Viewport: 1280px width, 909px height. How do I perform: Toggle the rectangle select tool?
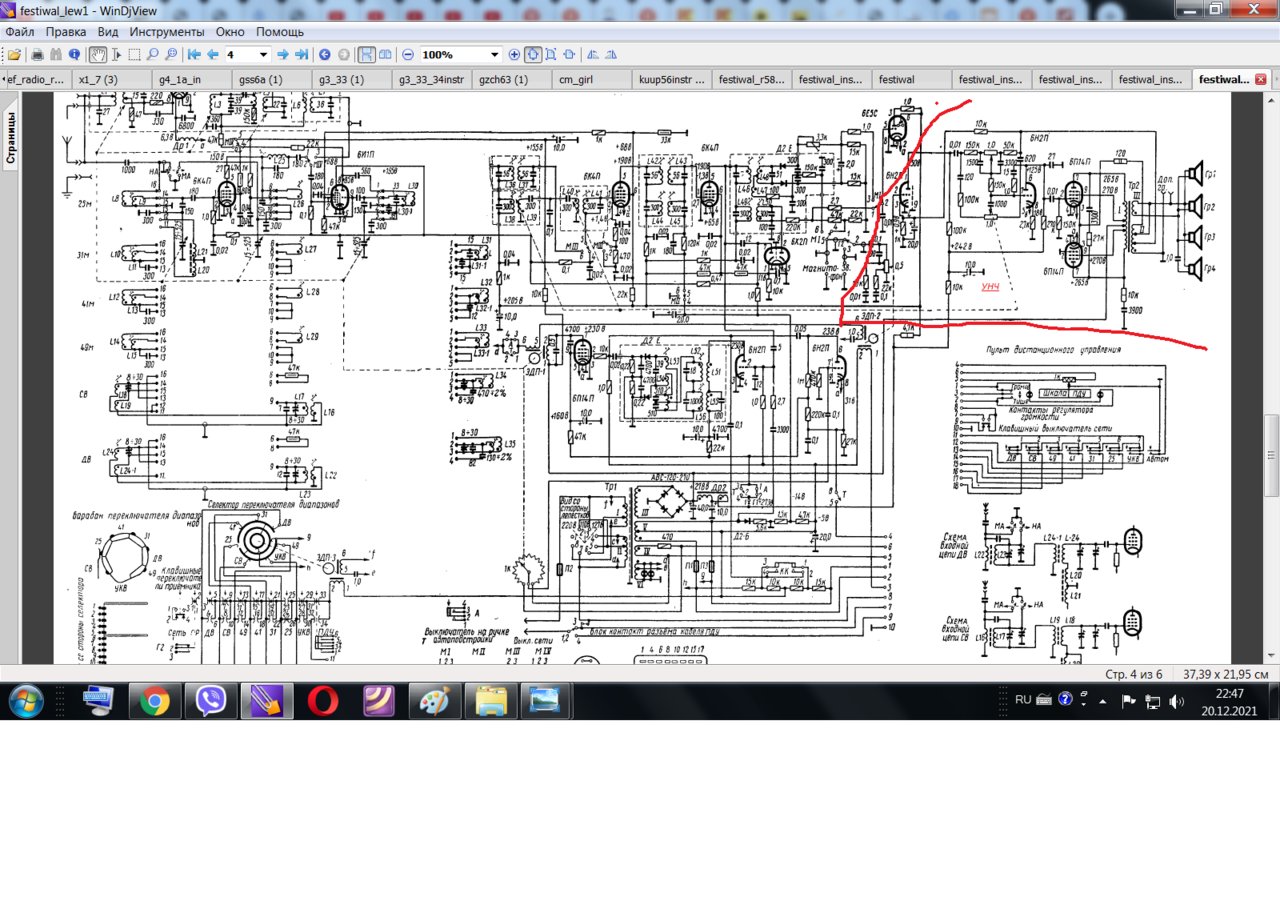134,55
